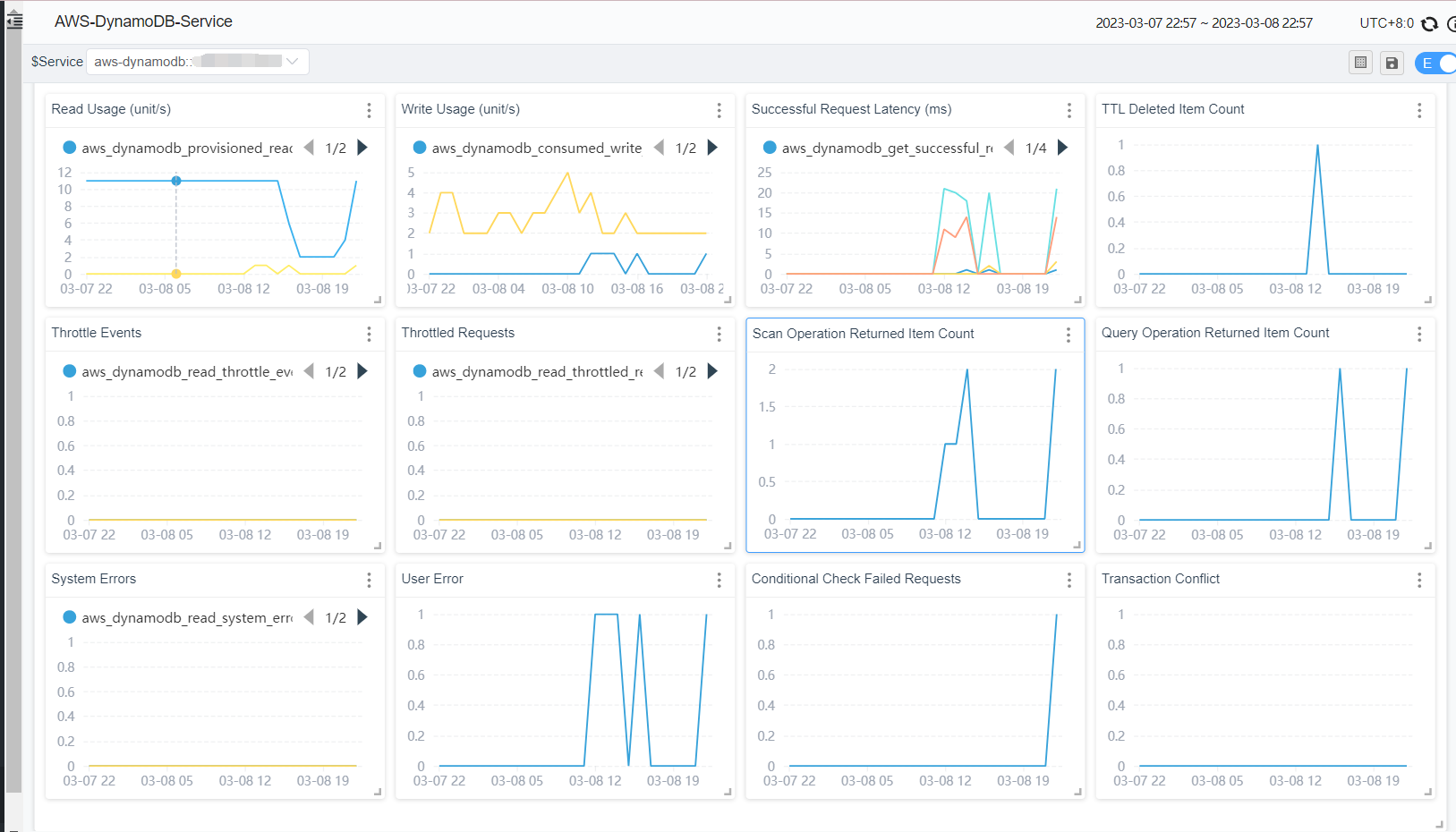Viewport: 1456px width, 832px height.
Task: Open Transaction Conflict panel three-dot menu
Action: (x=1418, y=580)
